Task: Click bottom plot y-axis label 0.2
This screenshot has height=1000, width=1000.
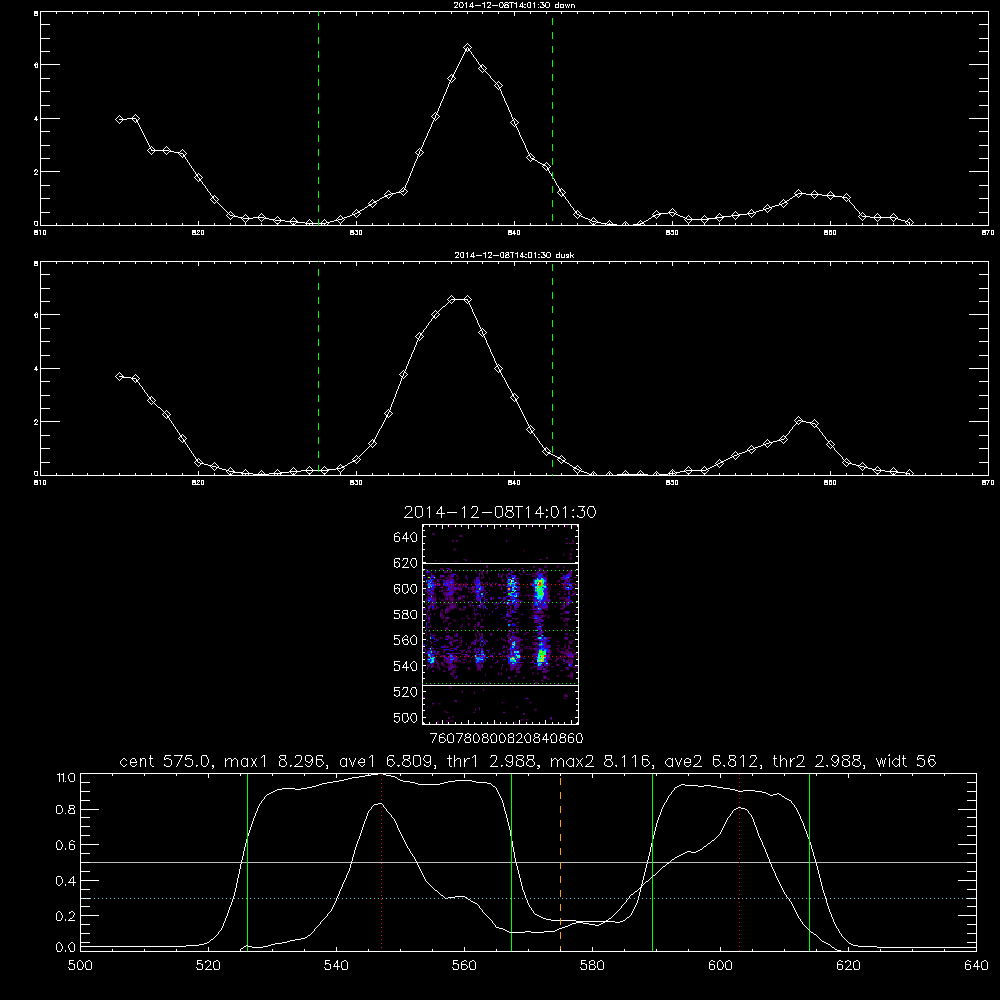Action: (66, 916)
